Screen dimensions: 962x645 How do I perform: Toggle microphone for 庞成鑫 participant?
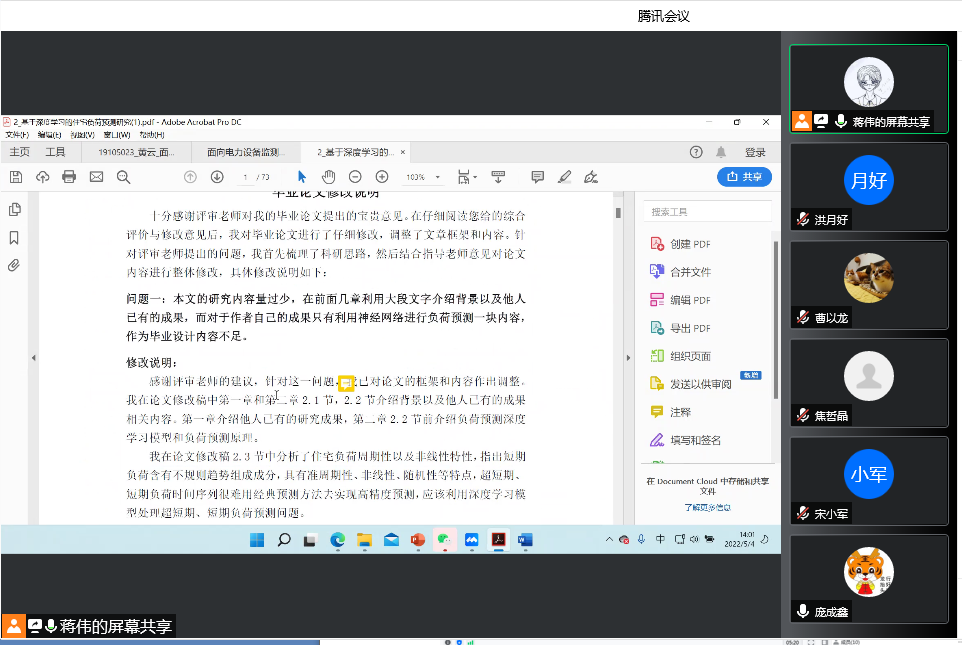(802, 611)
